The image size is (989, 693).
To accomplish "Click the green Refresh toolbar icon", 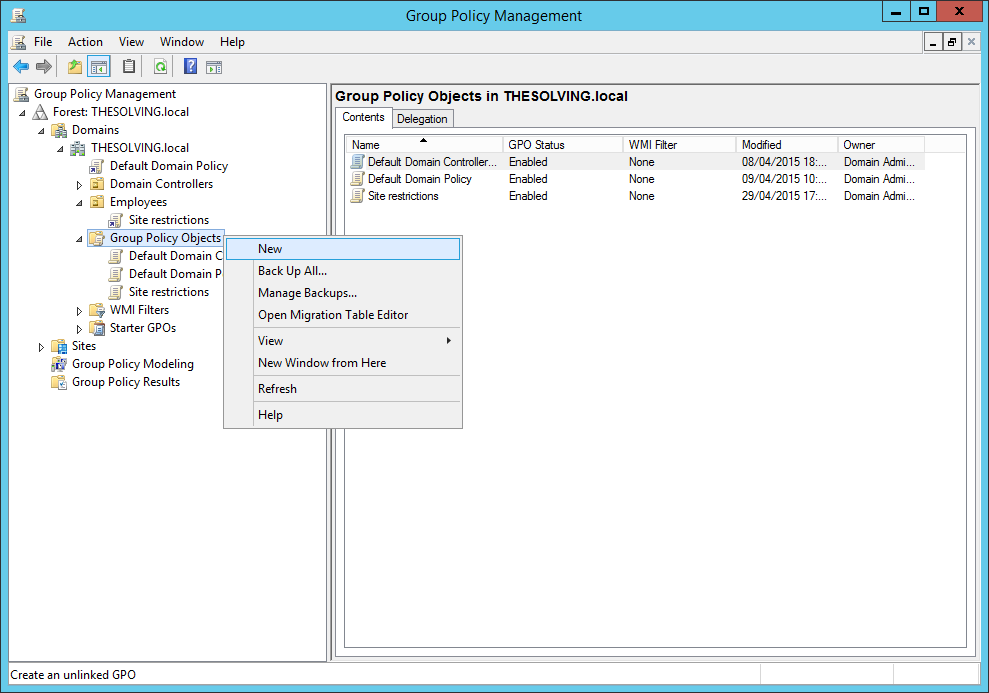I will 161,66.
